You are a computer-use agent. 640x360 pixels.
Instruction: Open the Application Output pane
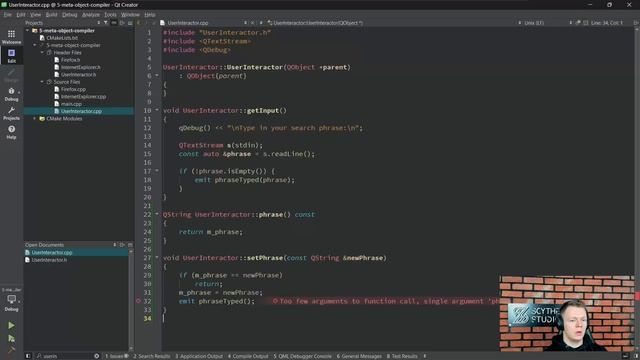[x=199, y=356]
